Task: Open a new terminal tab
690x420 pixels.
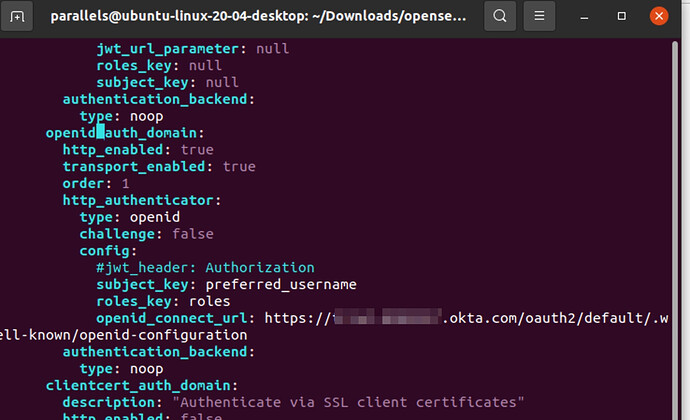Action: (x=17, y=16)
